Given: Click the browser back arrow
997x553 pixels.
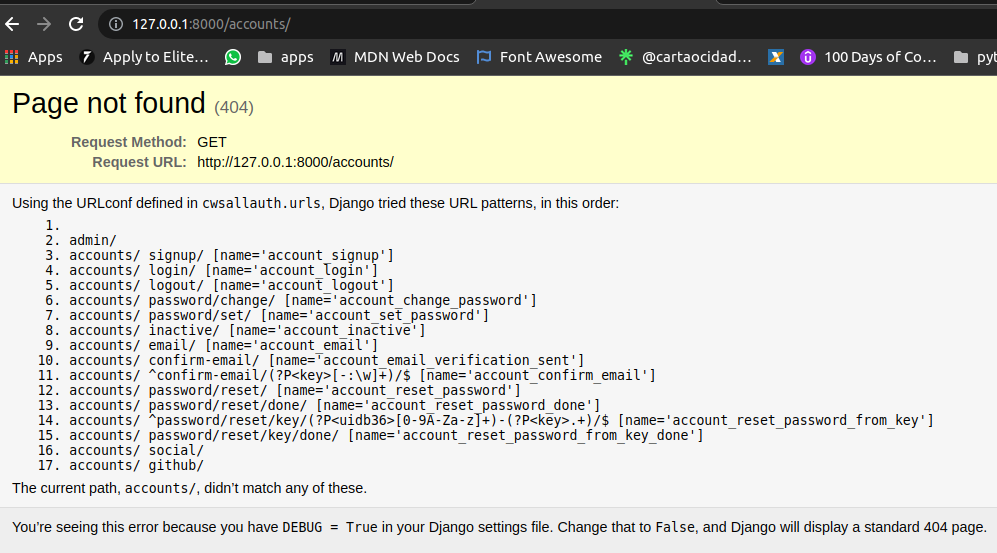Looking at the screenshot, I should tap(12, 24).
